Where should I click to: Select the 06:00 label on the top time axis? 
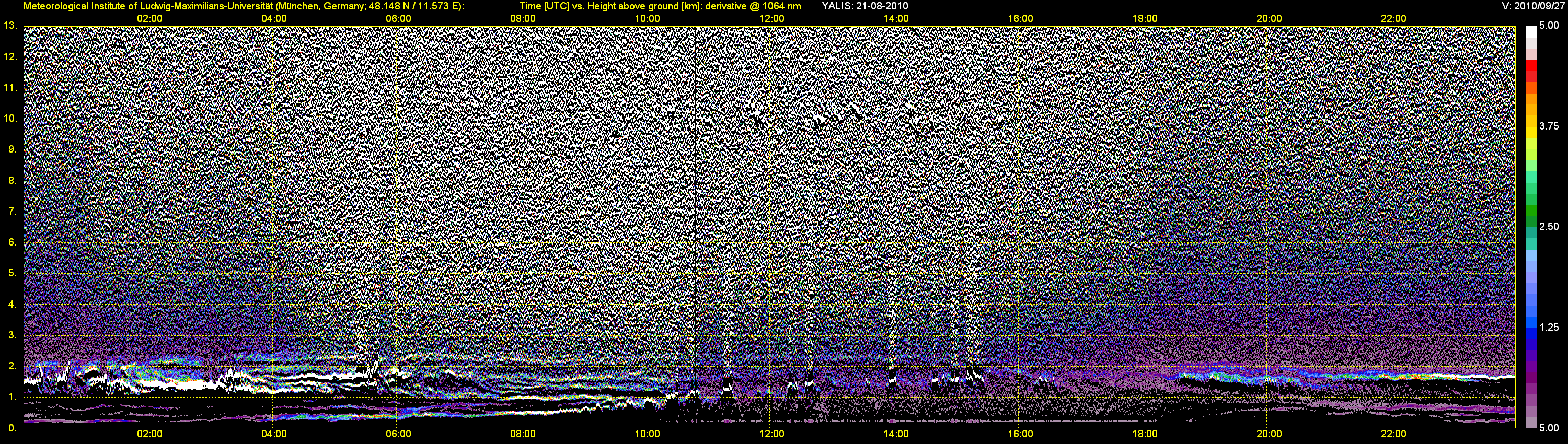[398, 19]
